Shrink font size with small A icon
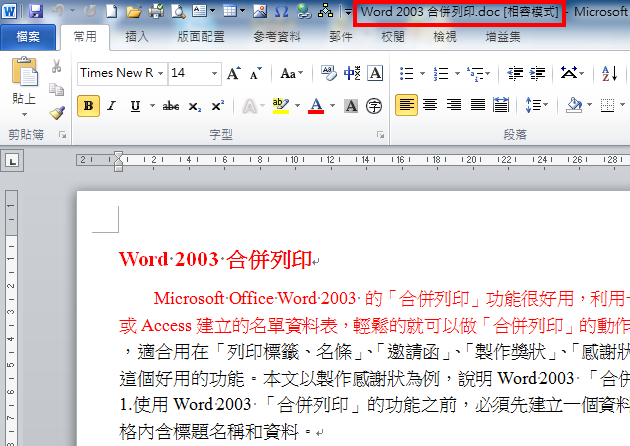The height and width of the screenshot is (446, 630). coord(256,73)
